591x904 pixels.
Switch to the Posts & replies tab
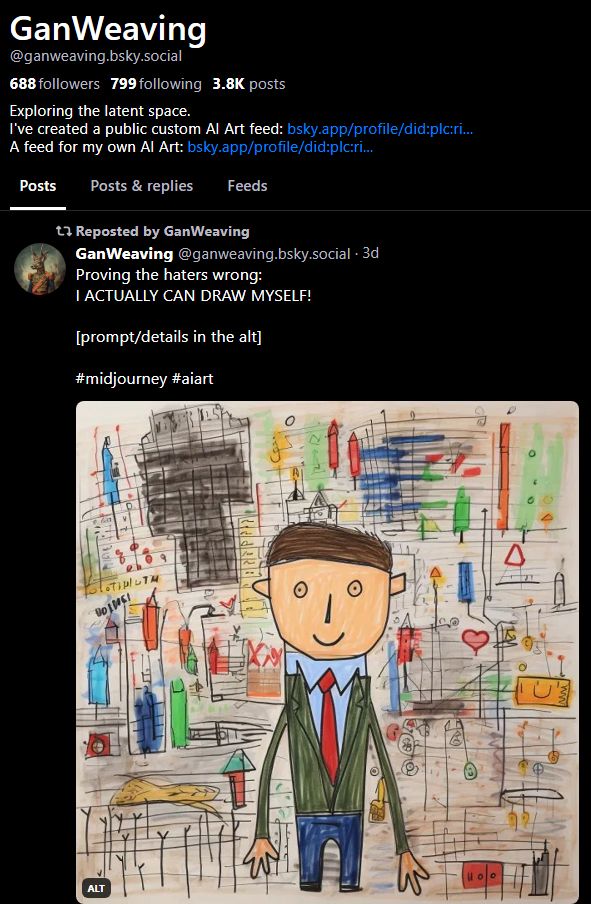[141, 186]
